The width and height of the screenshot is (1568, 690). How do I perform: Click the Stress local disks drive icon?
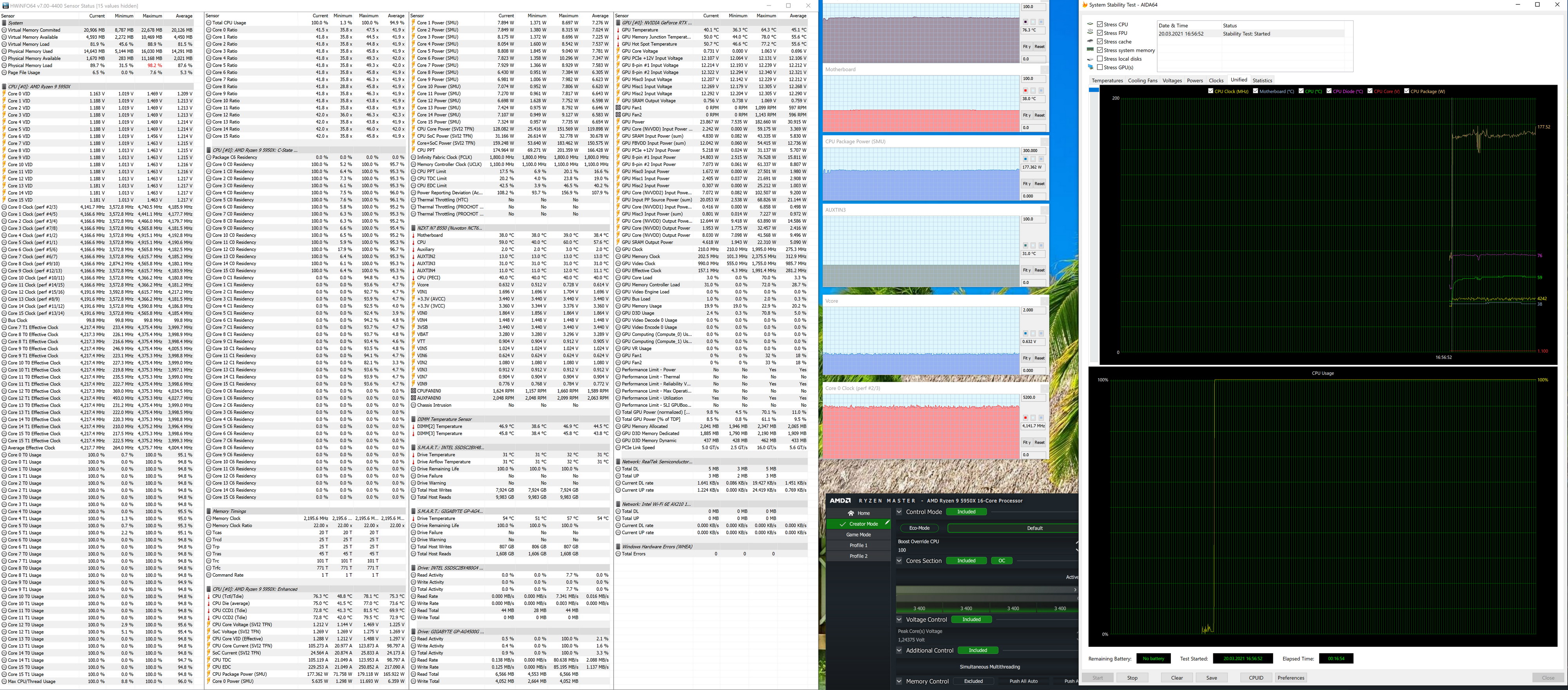(1090, 59)
